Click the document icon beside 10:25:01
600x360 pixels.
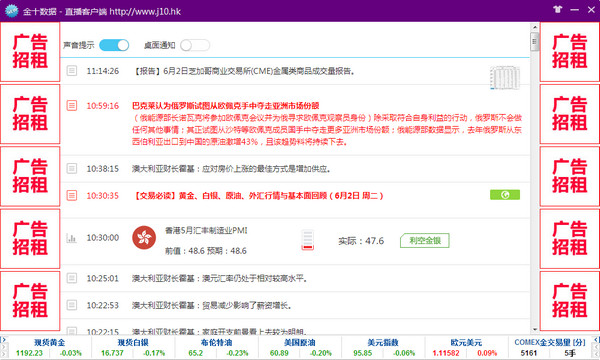(72, 278)
